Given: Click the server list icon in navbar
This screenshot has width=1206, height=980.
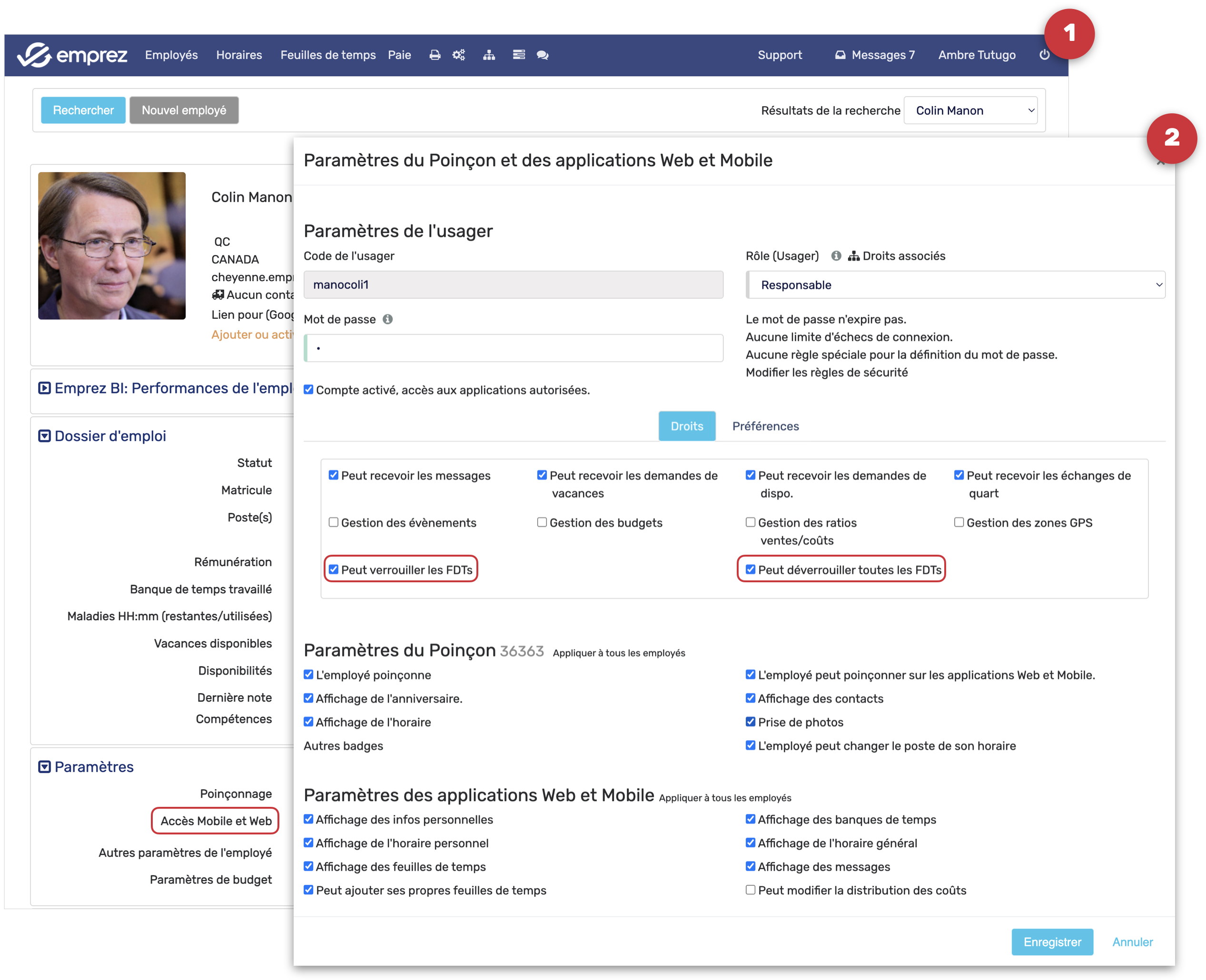Looking at the screenshot, I should 518,55.
